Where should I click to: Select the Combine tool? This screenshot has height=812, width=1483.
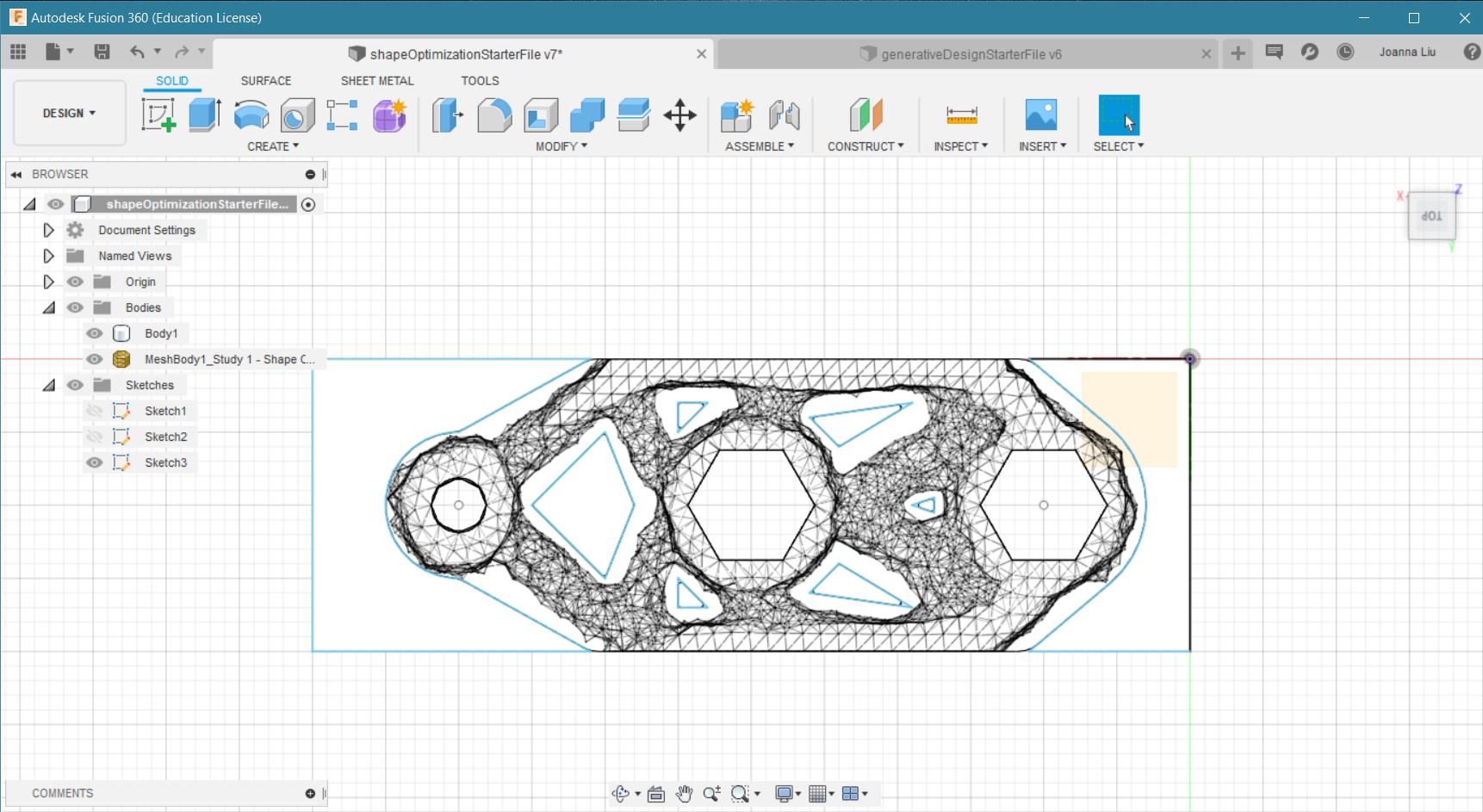click(x=587, y=115)
